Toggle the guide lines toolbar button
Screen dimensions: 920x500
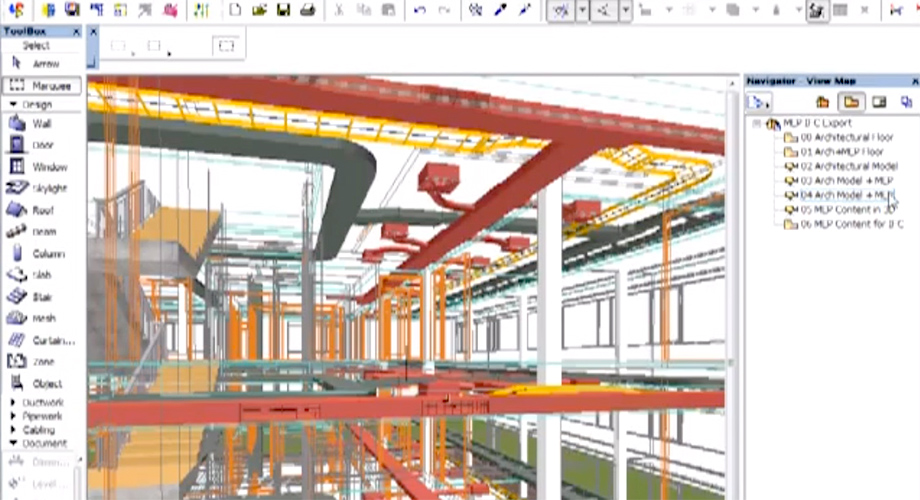pos(560,11)
